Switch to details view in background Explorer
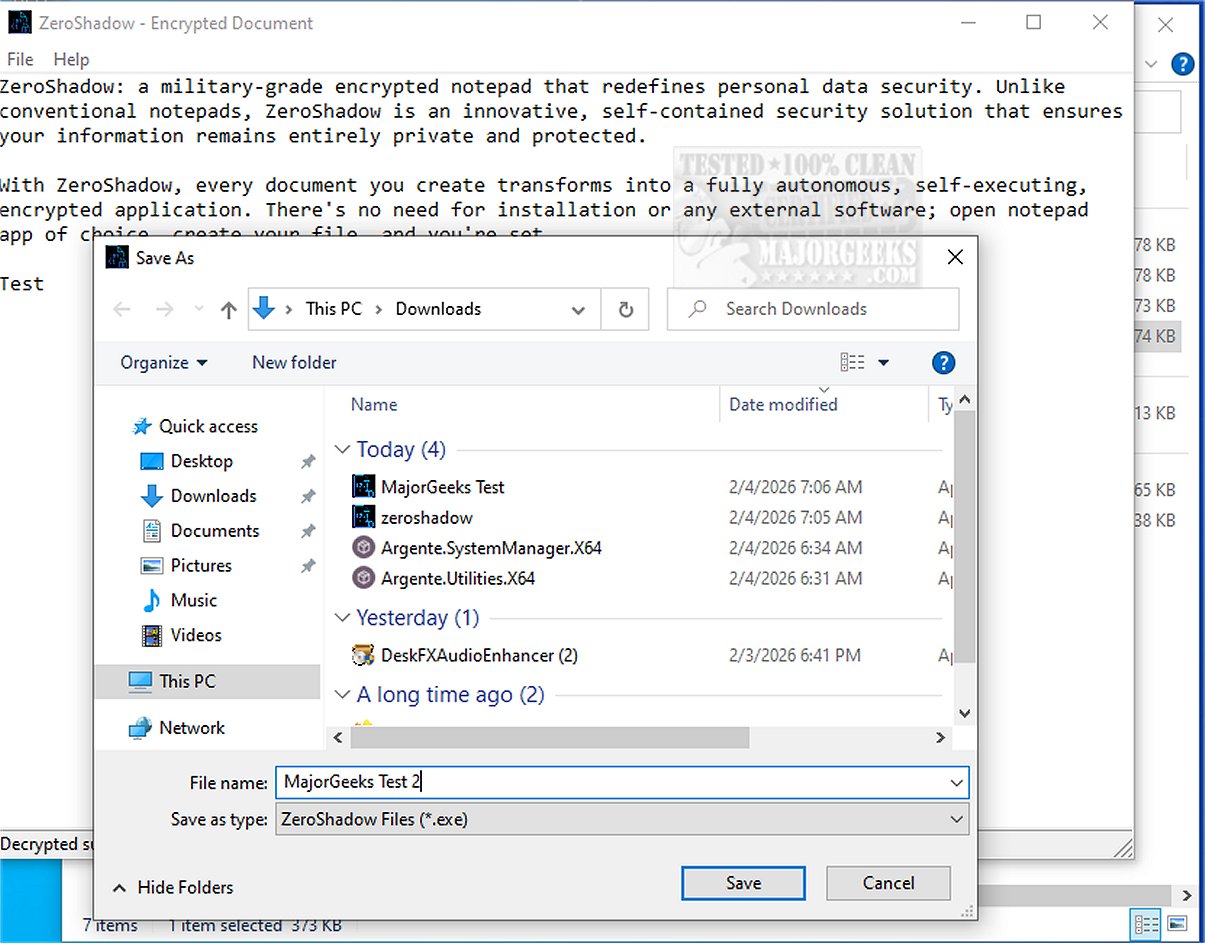 1147,923
